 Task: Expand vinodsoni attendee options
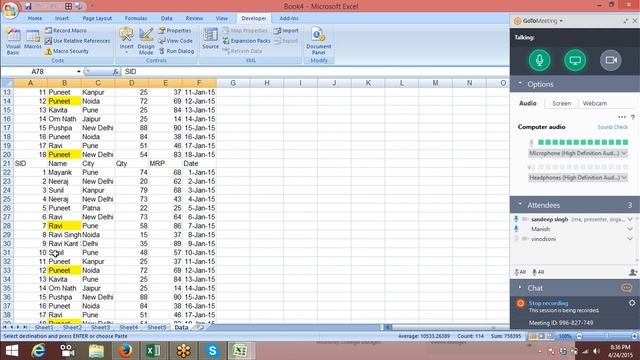630,239
